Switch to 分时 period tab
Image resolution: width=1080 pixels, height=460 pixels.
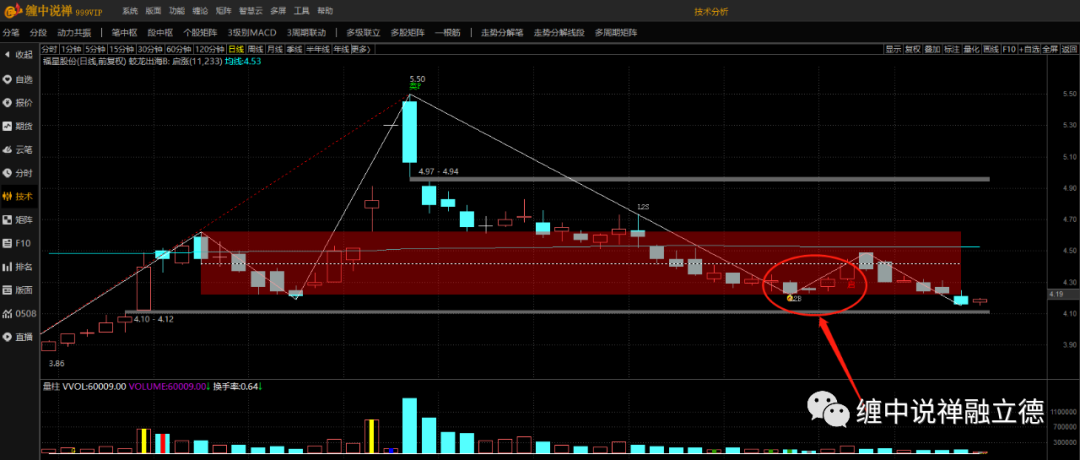point(49,49)
